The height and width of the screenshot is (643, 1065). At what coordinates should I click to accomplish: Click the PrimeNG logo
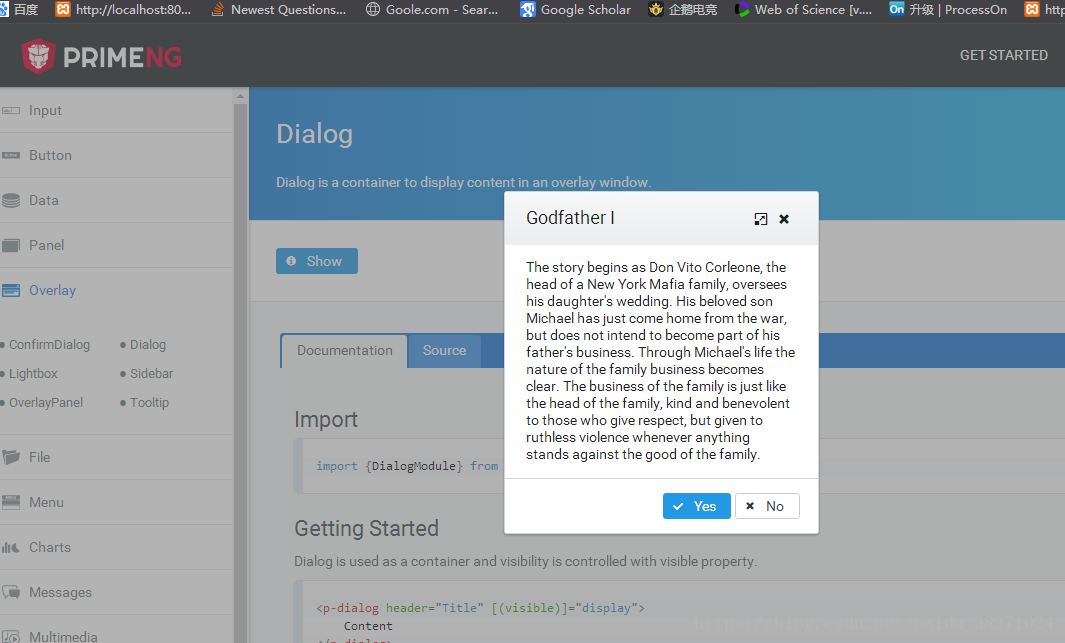(x=101, y=56)
